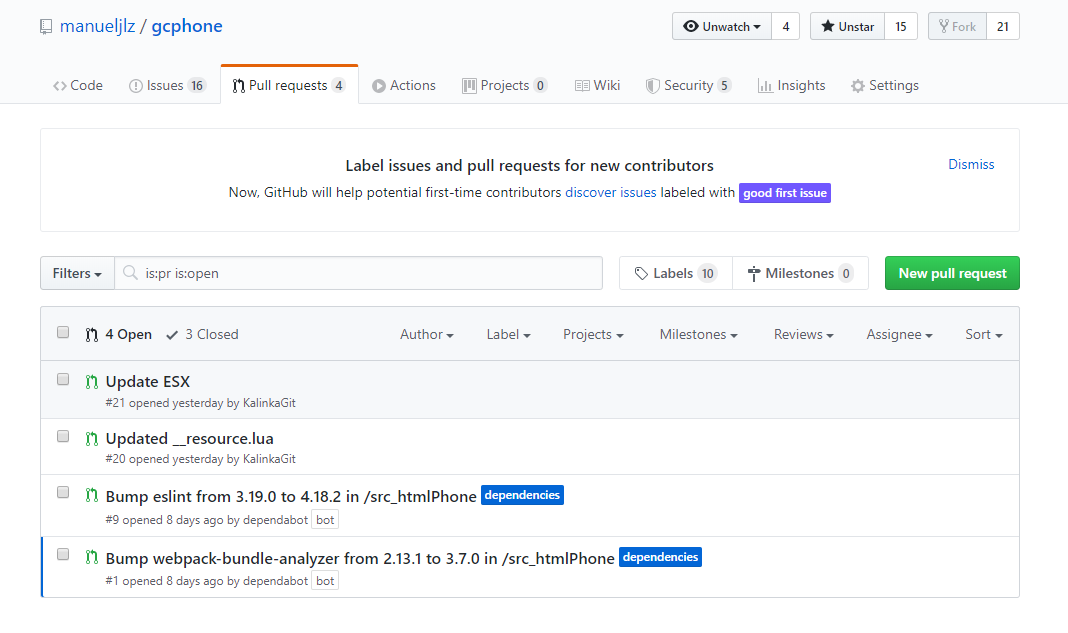1068x633 pixels.
Task: Open the manueljlz profile link
Action: tap(97, 26)
